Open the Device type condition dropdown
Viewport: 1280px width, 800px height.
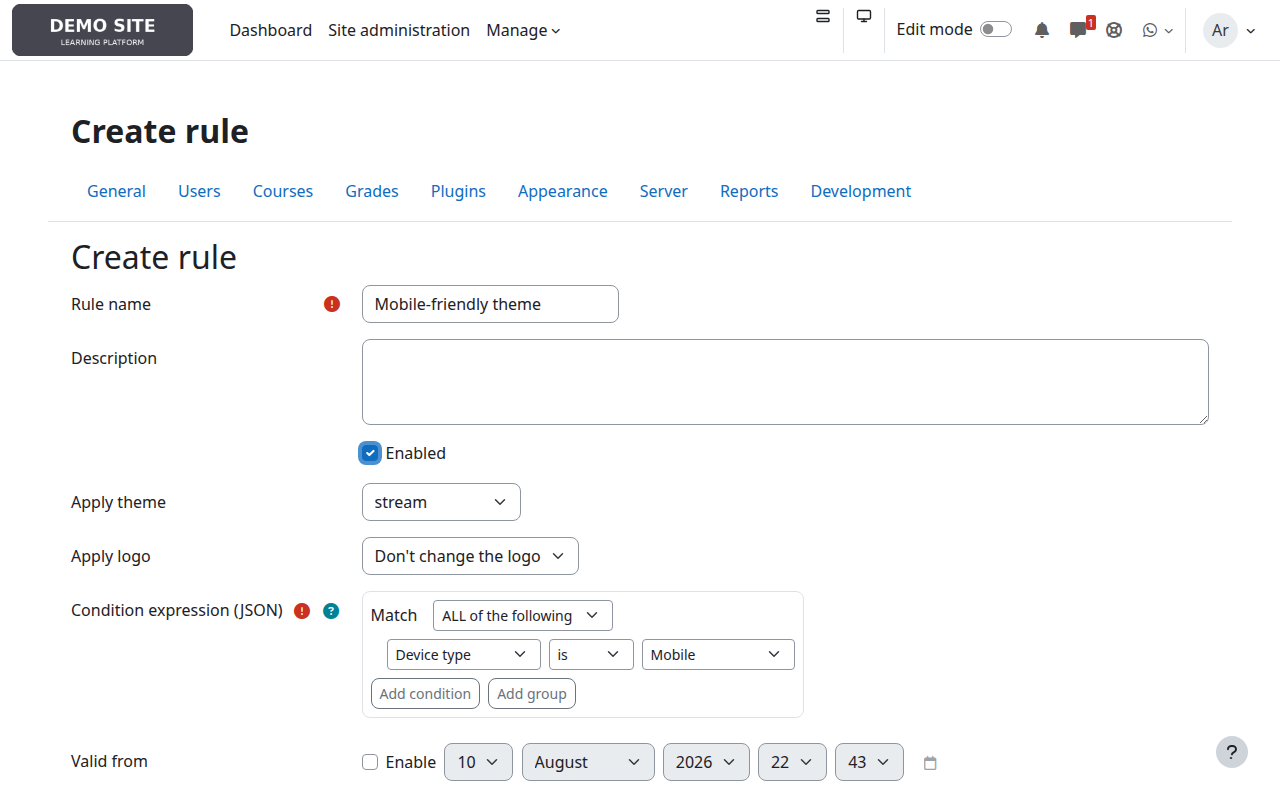pyautogui.click(x=464, y=655)
